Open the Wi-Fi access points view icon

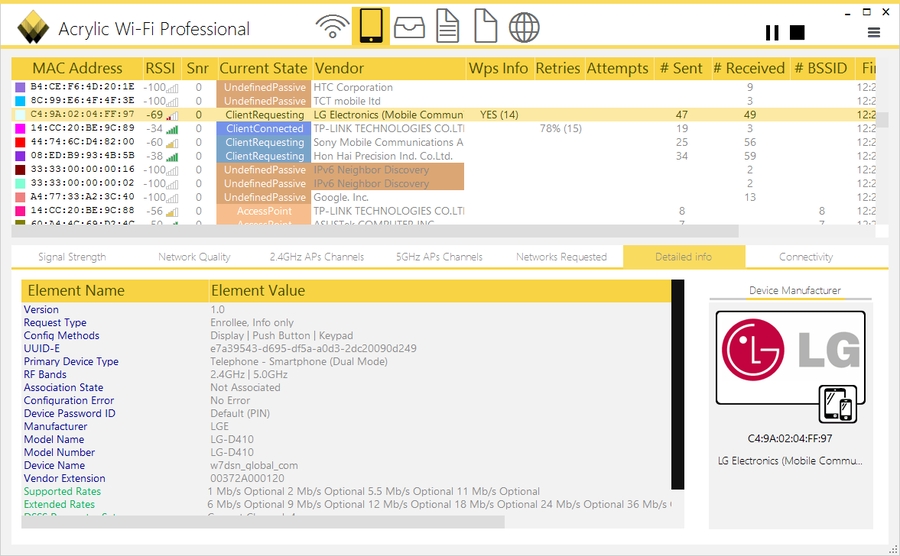(333, 27)
